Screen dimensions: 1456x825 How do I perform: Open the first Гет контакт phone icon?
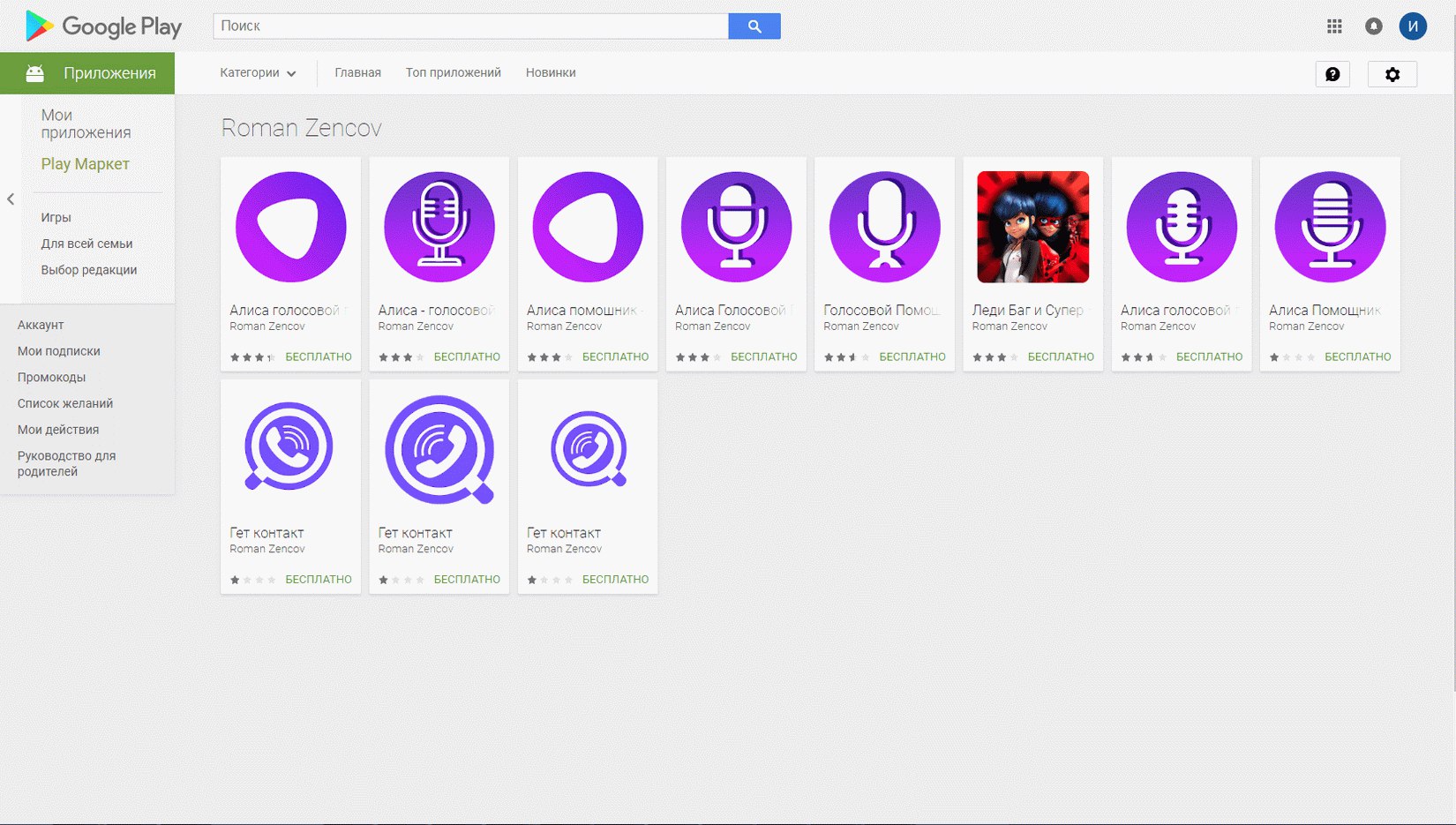289,446
